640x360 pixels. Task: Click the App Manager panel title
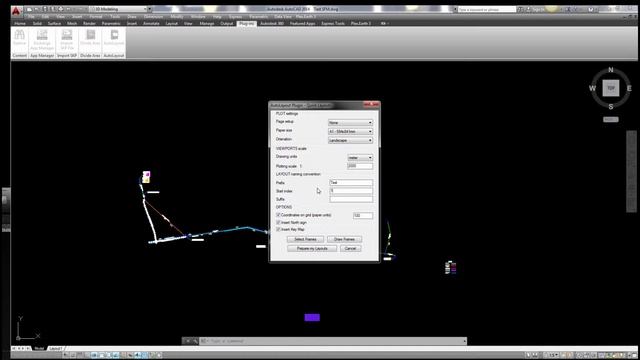coord(42,56)
